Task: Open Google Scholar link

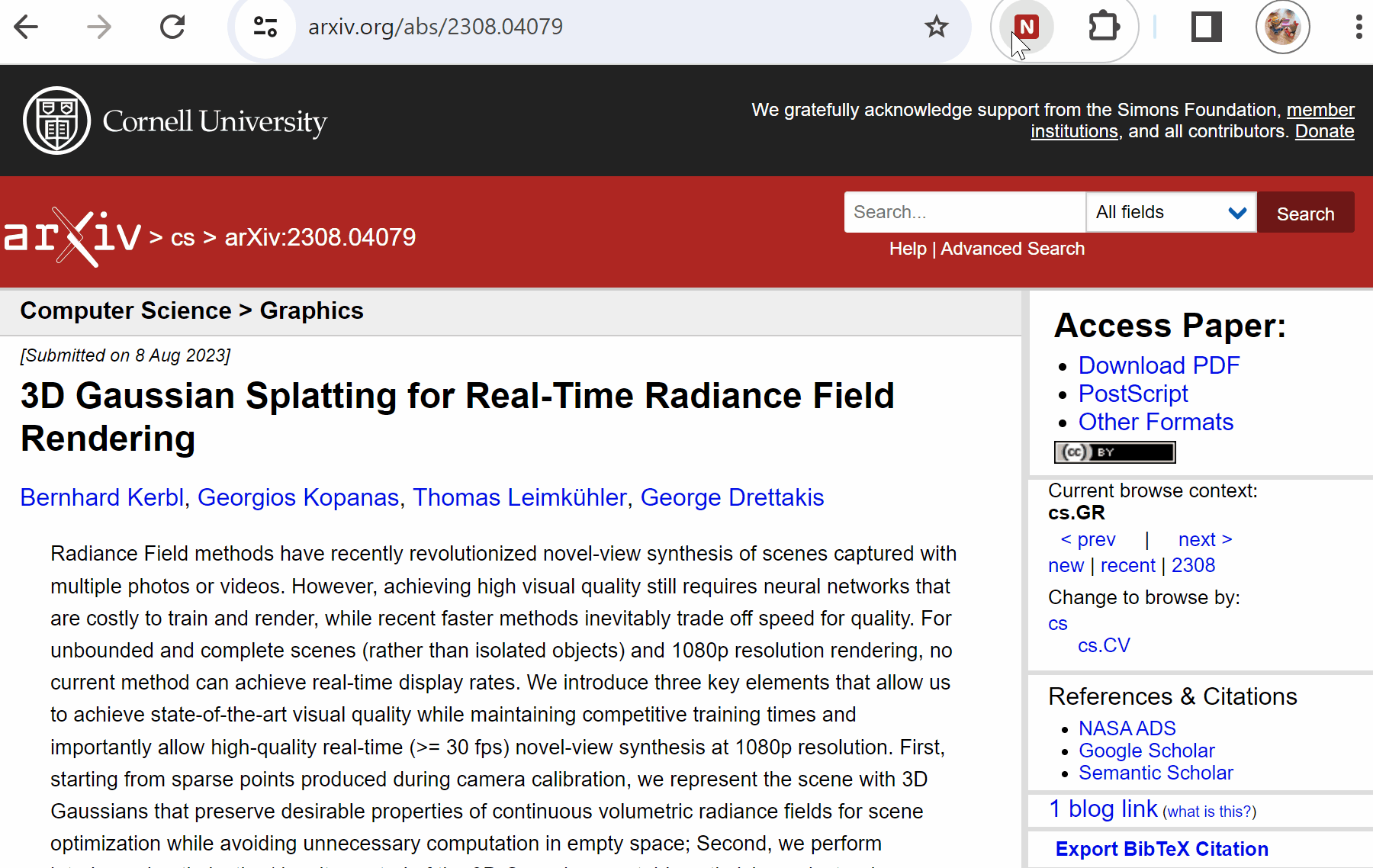Action: click(x=1146, y=751)
